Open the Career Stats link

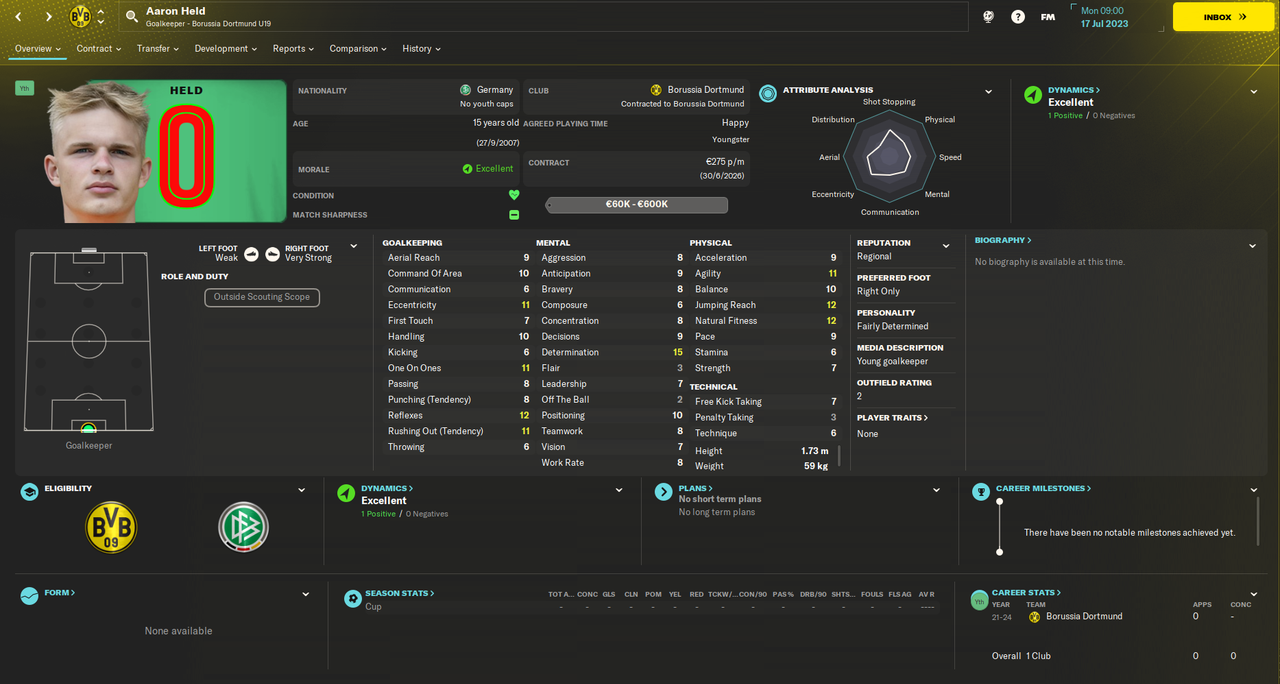tap(1026, 593)
